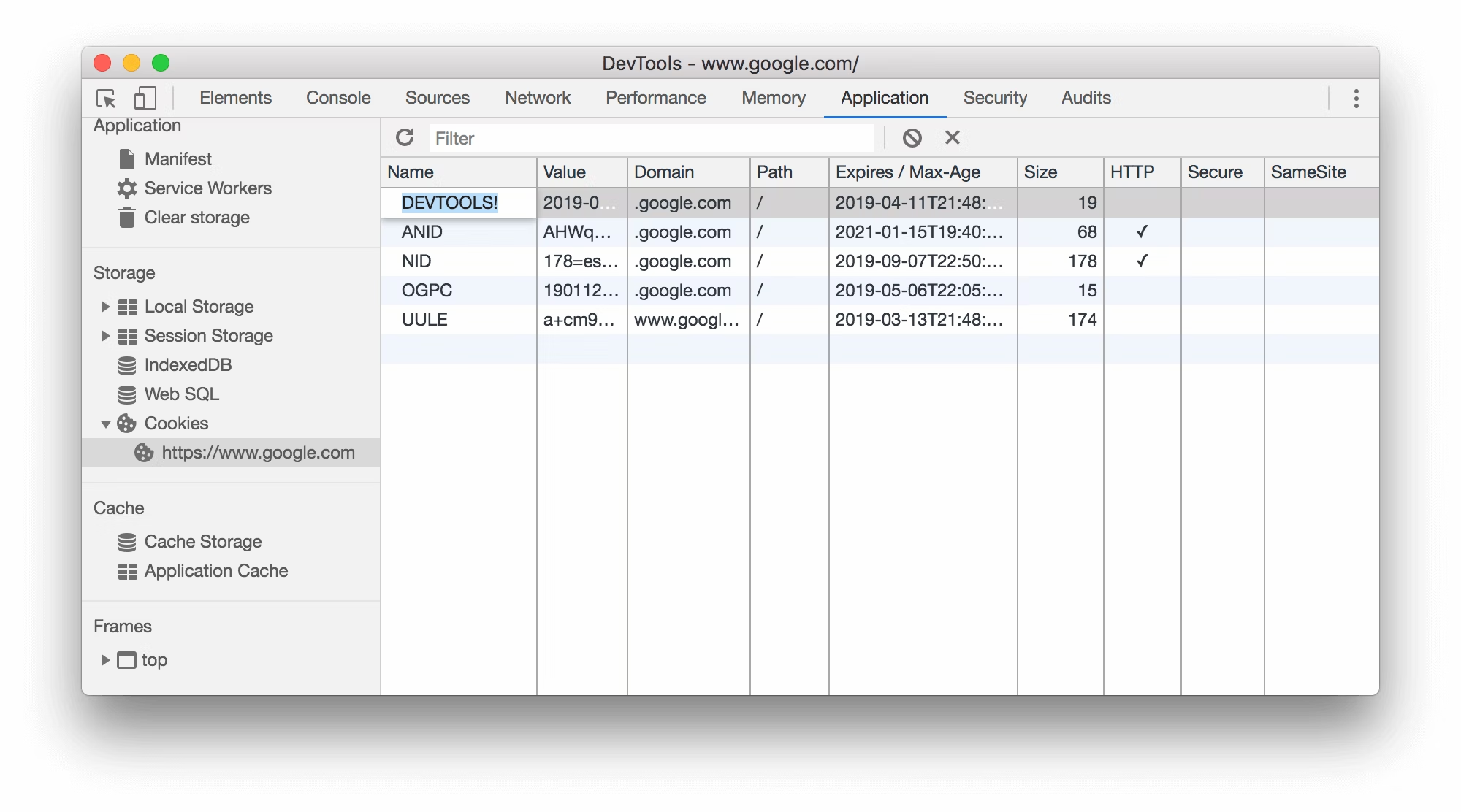Switch to the Network tab
The height and width of the screenshot is (812, 1461).
tap(537, 98)
